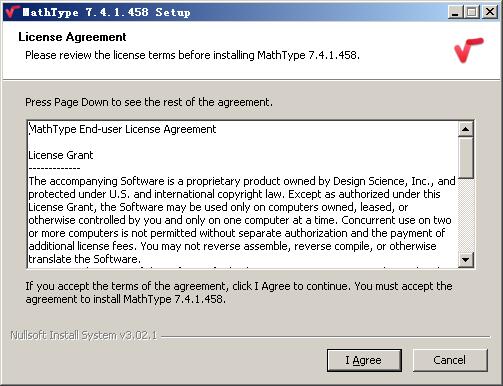Click the disabled maximize button
The height and width of the screenshot is (386, 503).
pyautogui.click(x=472, y=12)
